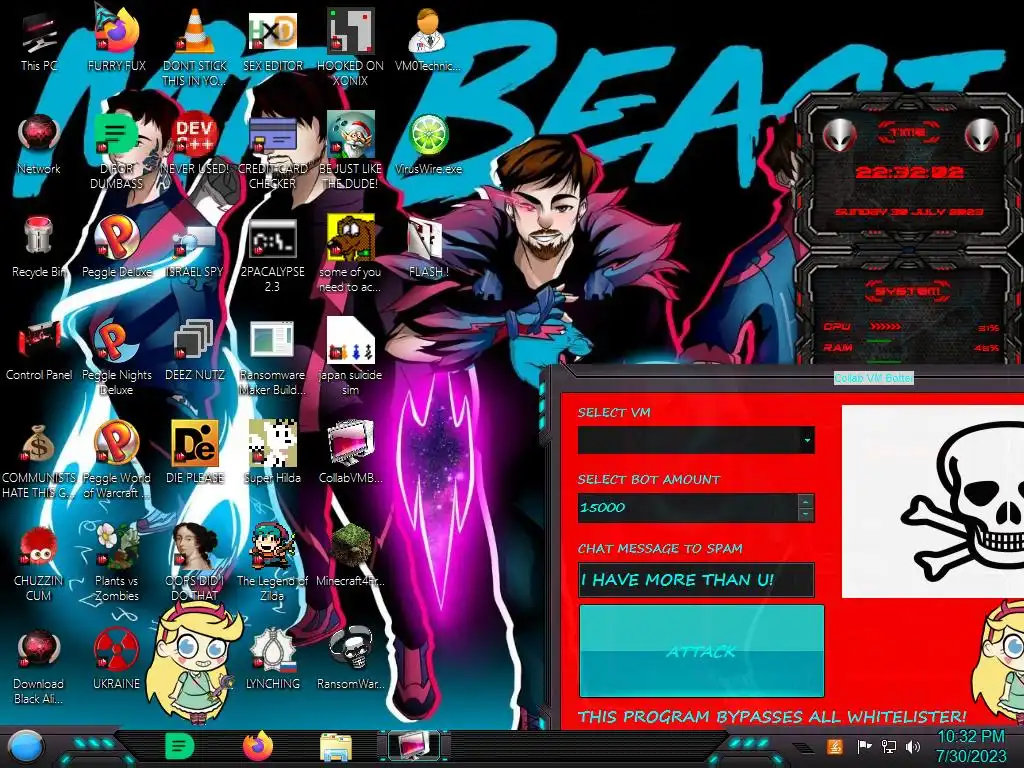The image size is (1024, 768).
Task: Select the money bag COMMUNISTS HATE THIS icon
Action: click(39, 444)
